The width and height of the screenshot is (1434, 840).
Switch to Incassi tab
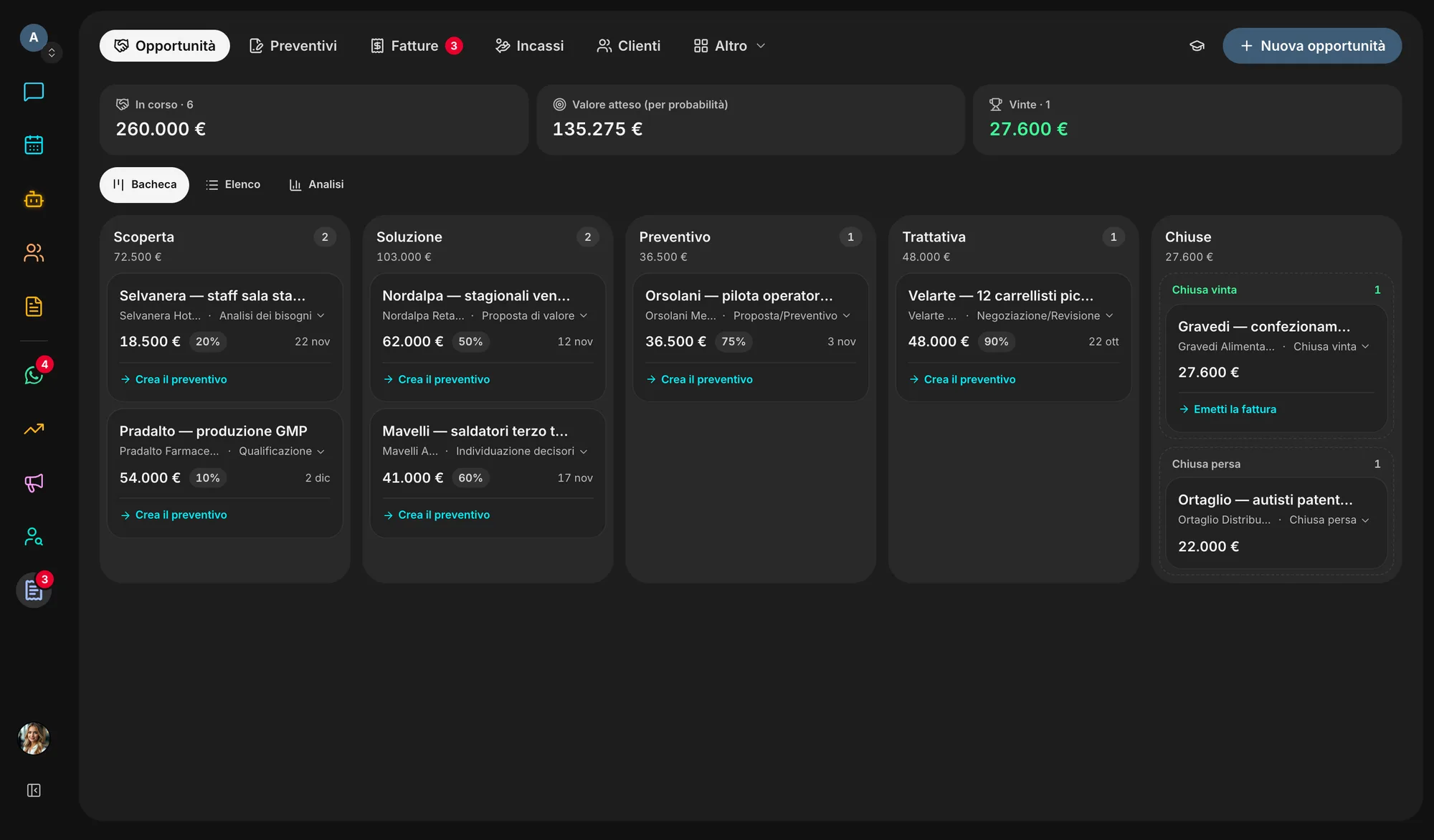click(529, 46)
